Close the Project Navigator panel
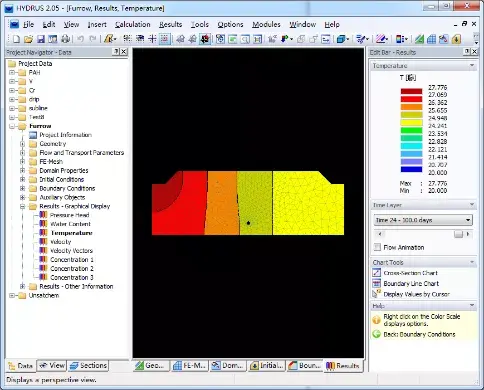Screen dimensions: 484x390 124,52
